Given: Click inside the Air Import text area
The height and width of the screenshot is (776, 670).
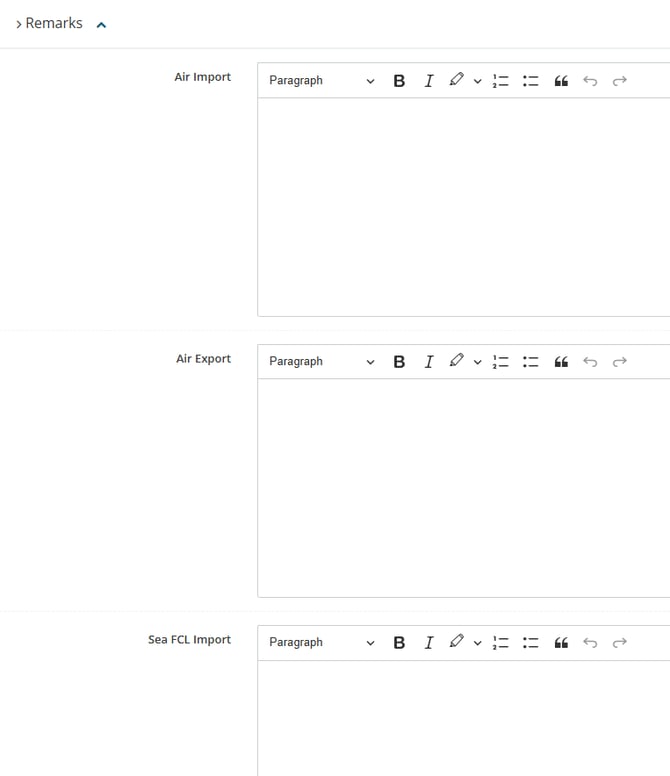Looking at the screenshot, I should pos(463,207).
